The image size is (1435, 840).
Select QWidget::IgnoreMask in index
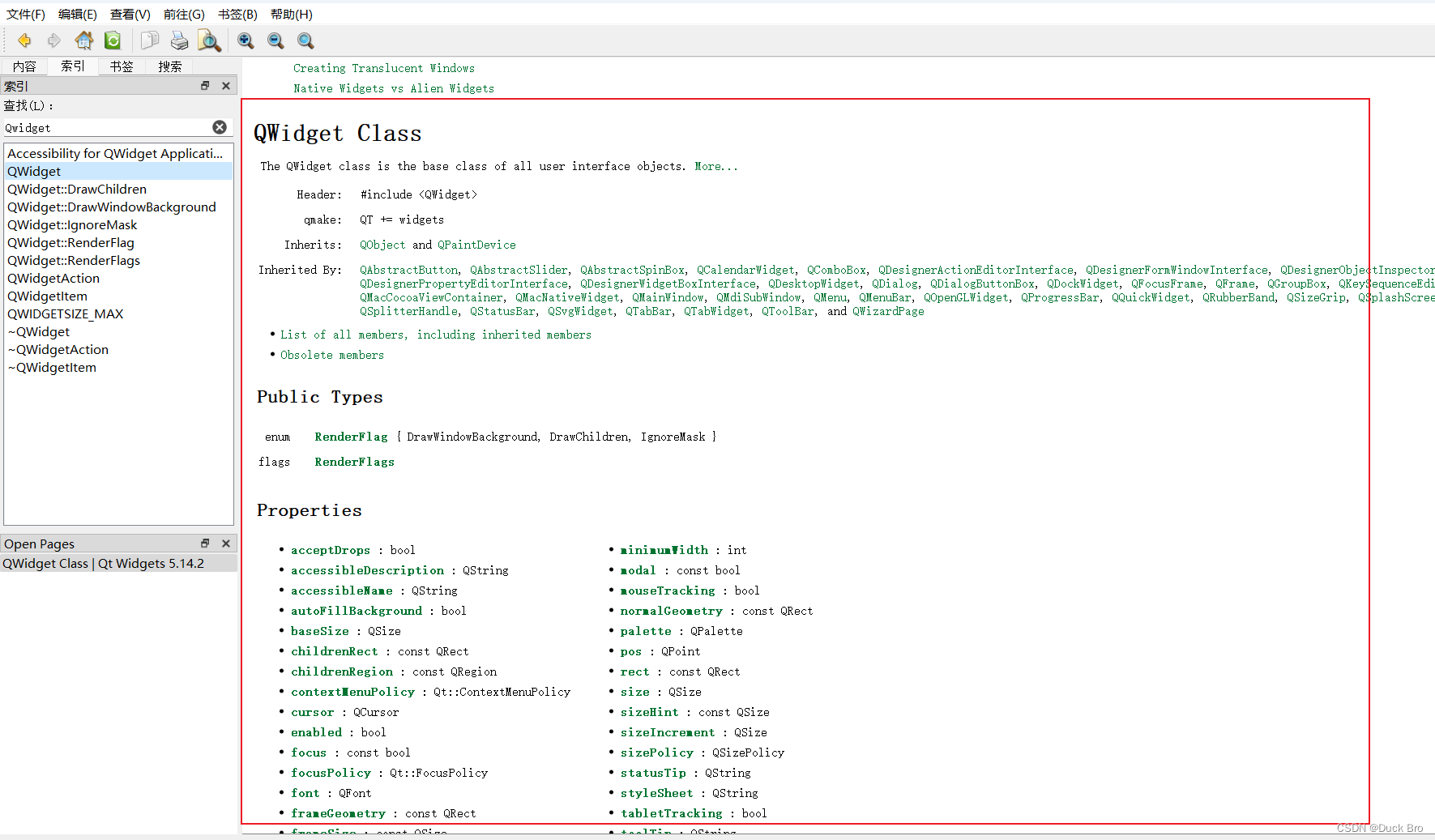[x=118, y=224]
